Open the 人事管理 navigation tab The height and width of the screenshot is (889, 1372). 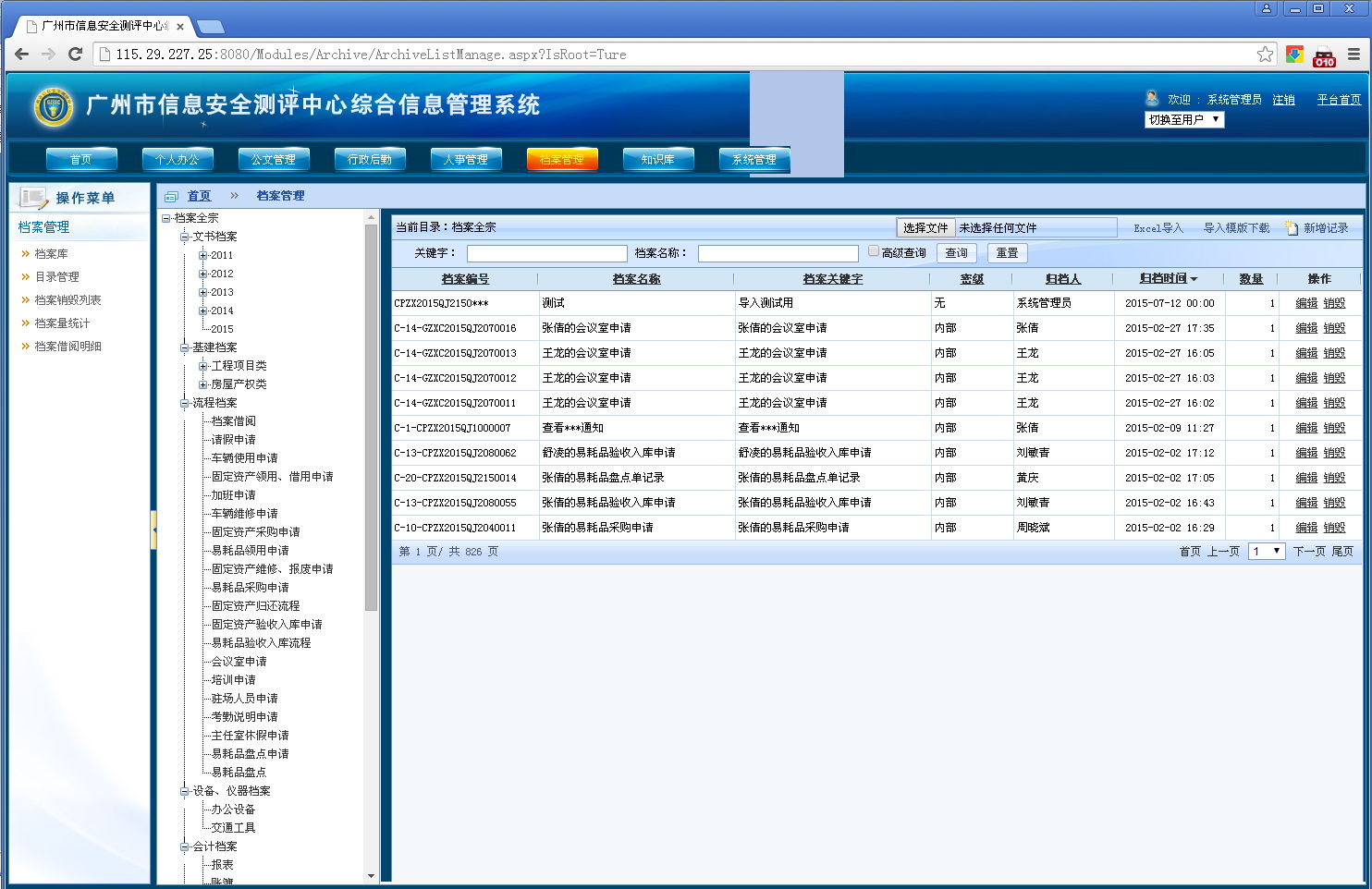click(466, 159)
